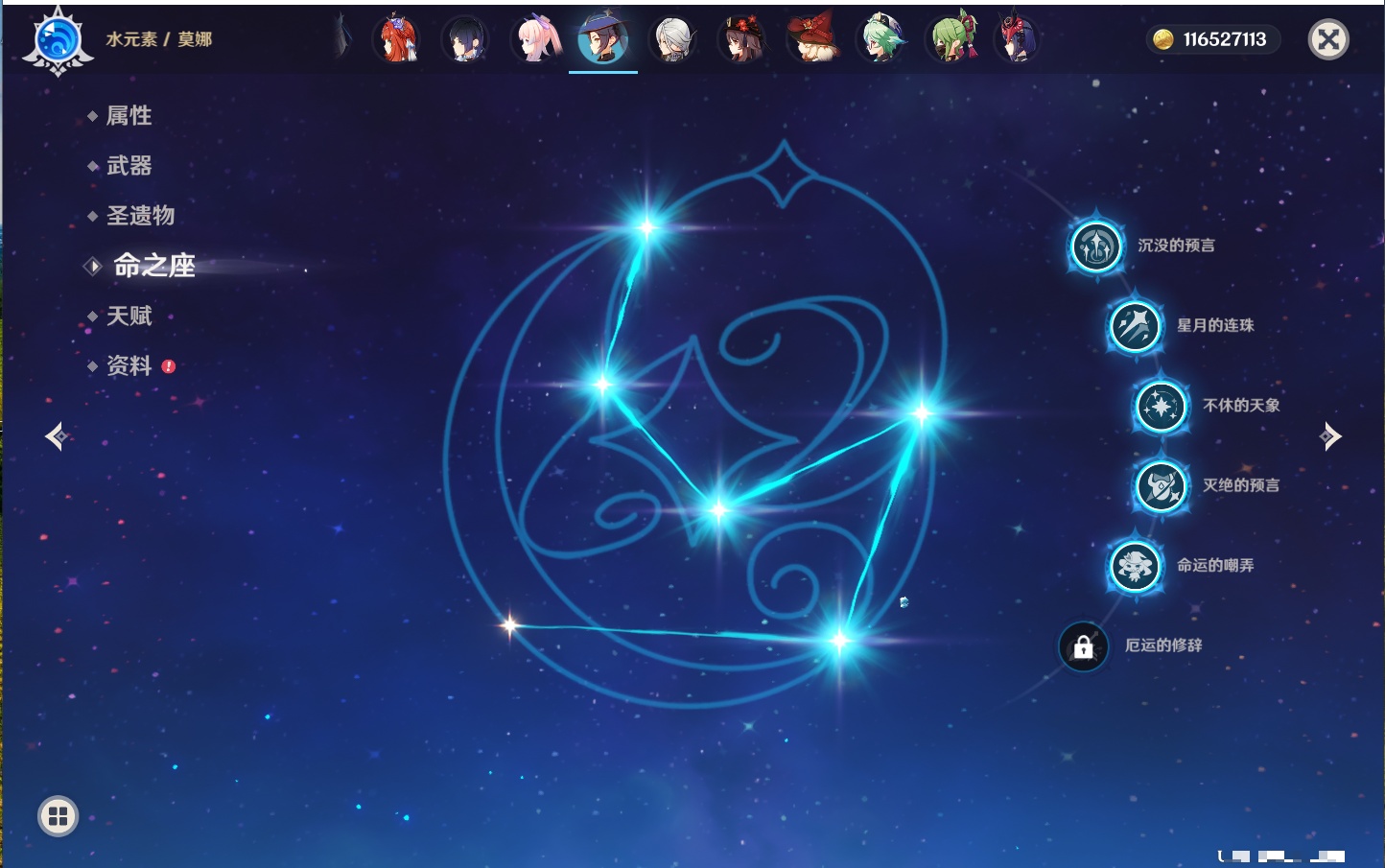The image size is (1385, 868).
Task: Click the locked 厄运的修辞 padlock icon
Action: click(x=1083, y=646)
